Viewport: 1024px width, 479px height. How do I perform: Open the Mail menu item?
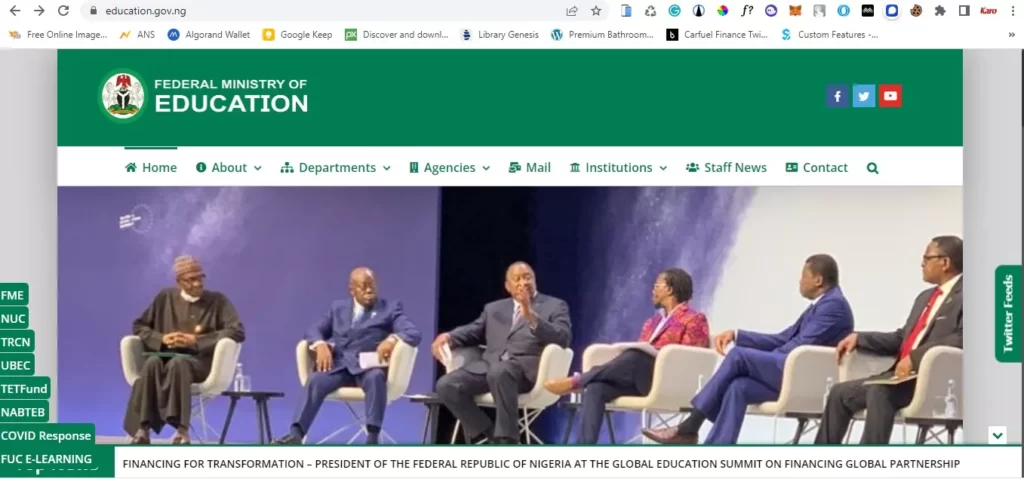pyautogui.click(x=530, y=168)
